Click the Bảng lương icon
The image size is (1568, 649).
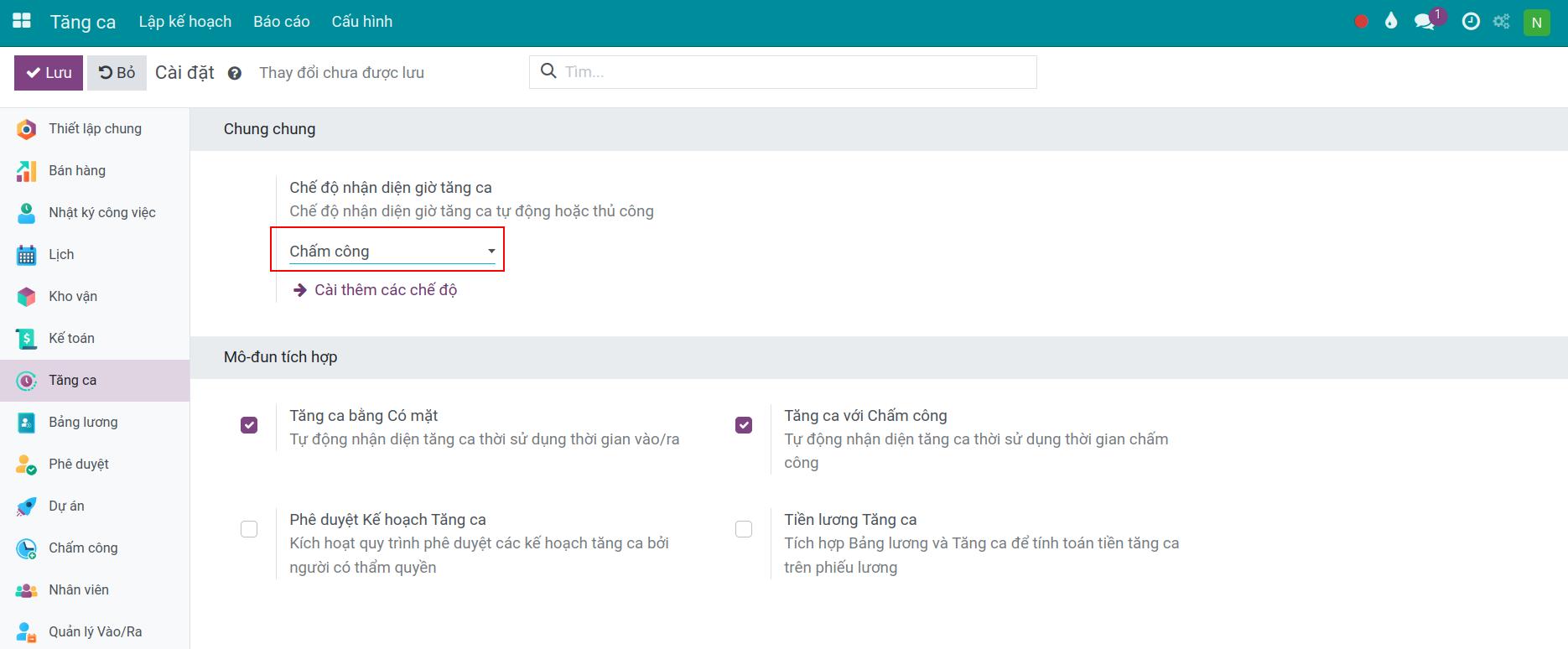click(27, 423)
